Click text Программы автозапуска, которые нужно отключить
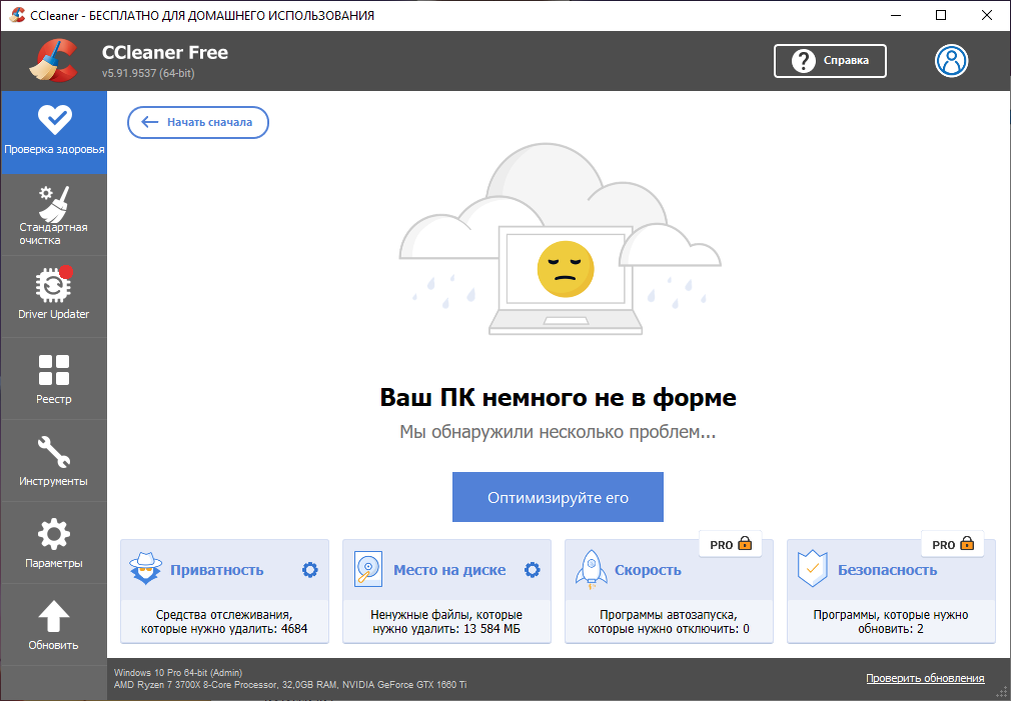The height and width of the screenshot is (701, 1011). pyautogui.click(x=669, y=622)
